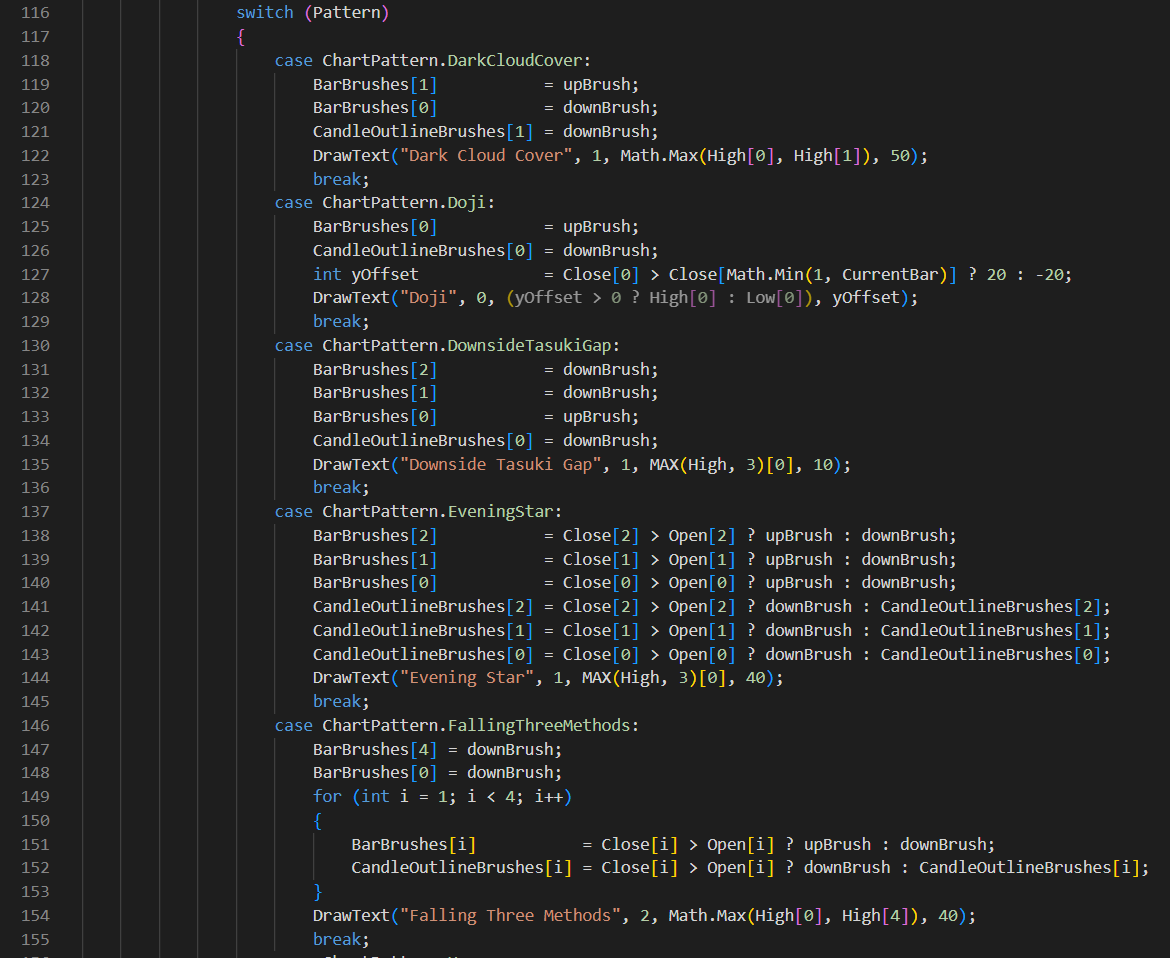Click the yOffset declaration after int
This screenshot has height=958, width=1170.
pos(384,274)
